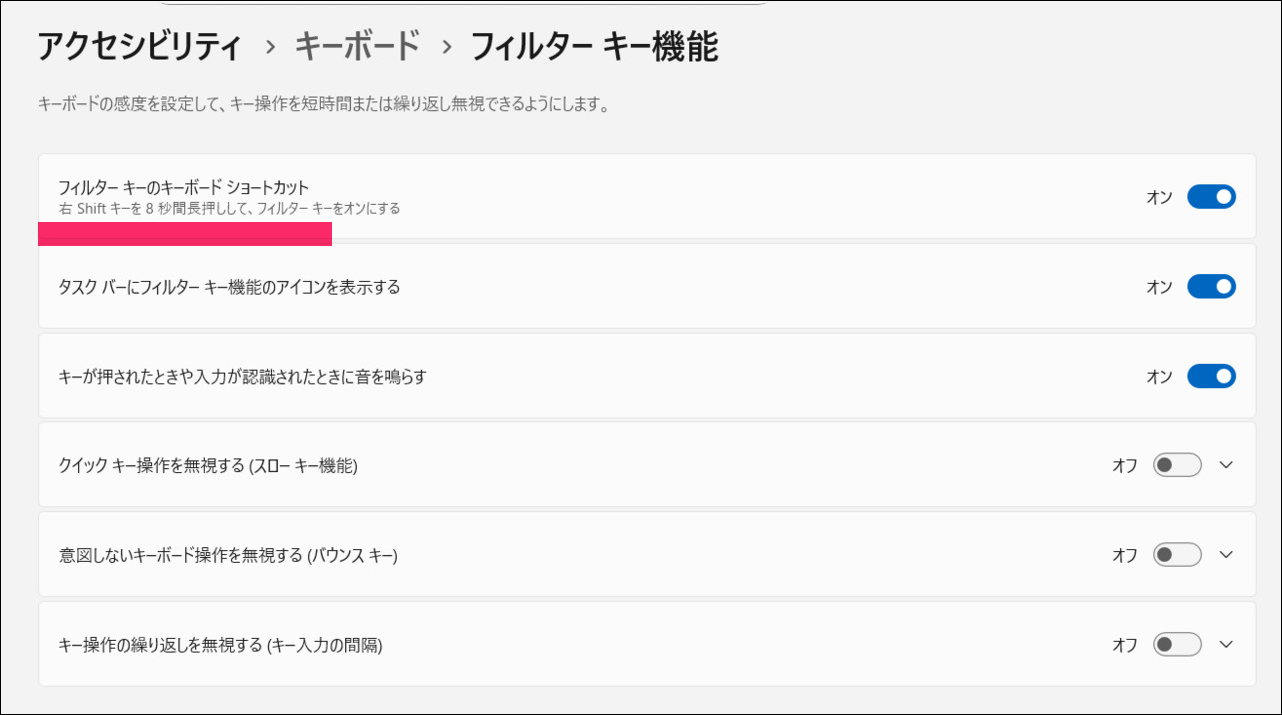
Task: Expand the キー入力の間隔 chevron arrow
Action: [x=1227, y=645]
